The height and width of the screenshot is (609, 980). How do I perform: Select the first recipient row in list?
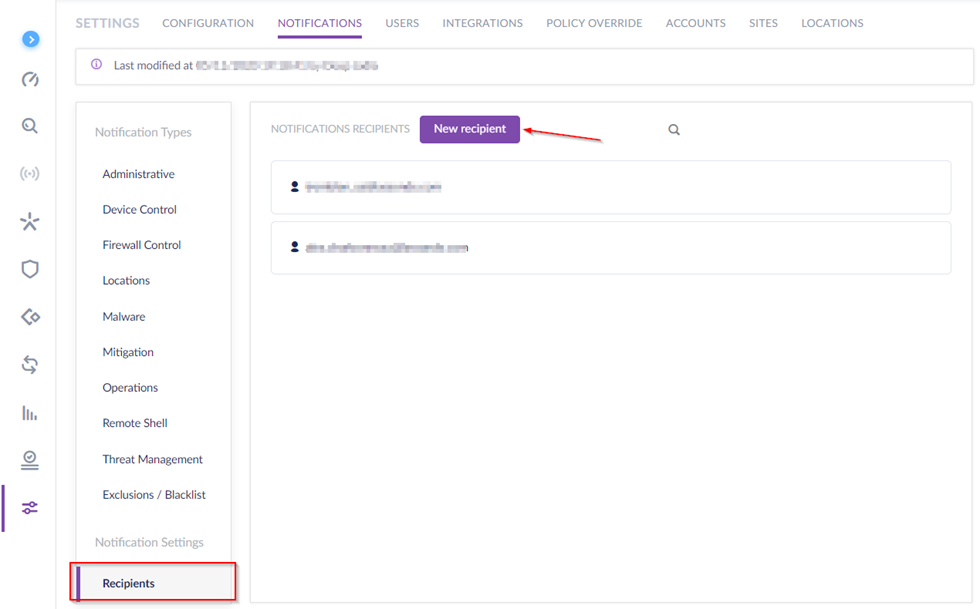click(610, 187)
